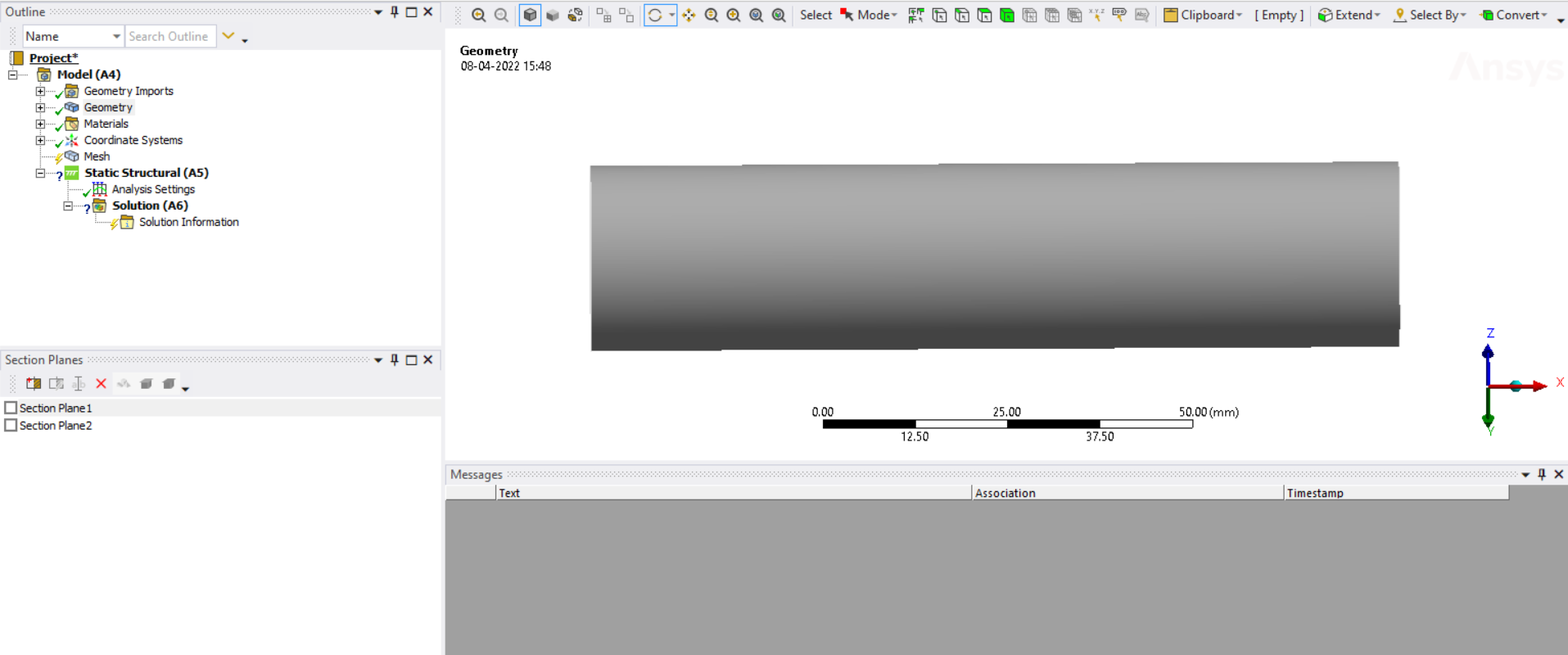Viewport: 1568px width, 655px height.
Task: Select Geometry Imports in the outline
Action: (x=129, y=91)
